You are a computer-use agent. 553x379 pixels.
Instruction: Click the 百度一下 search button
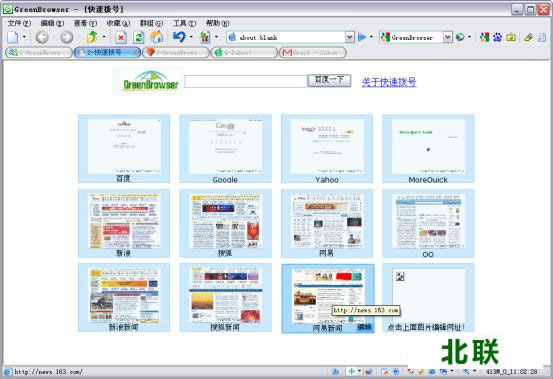(329, 81)
